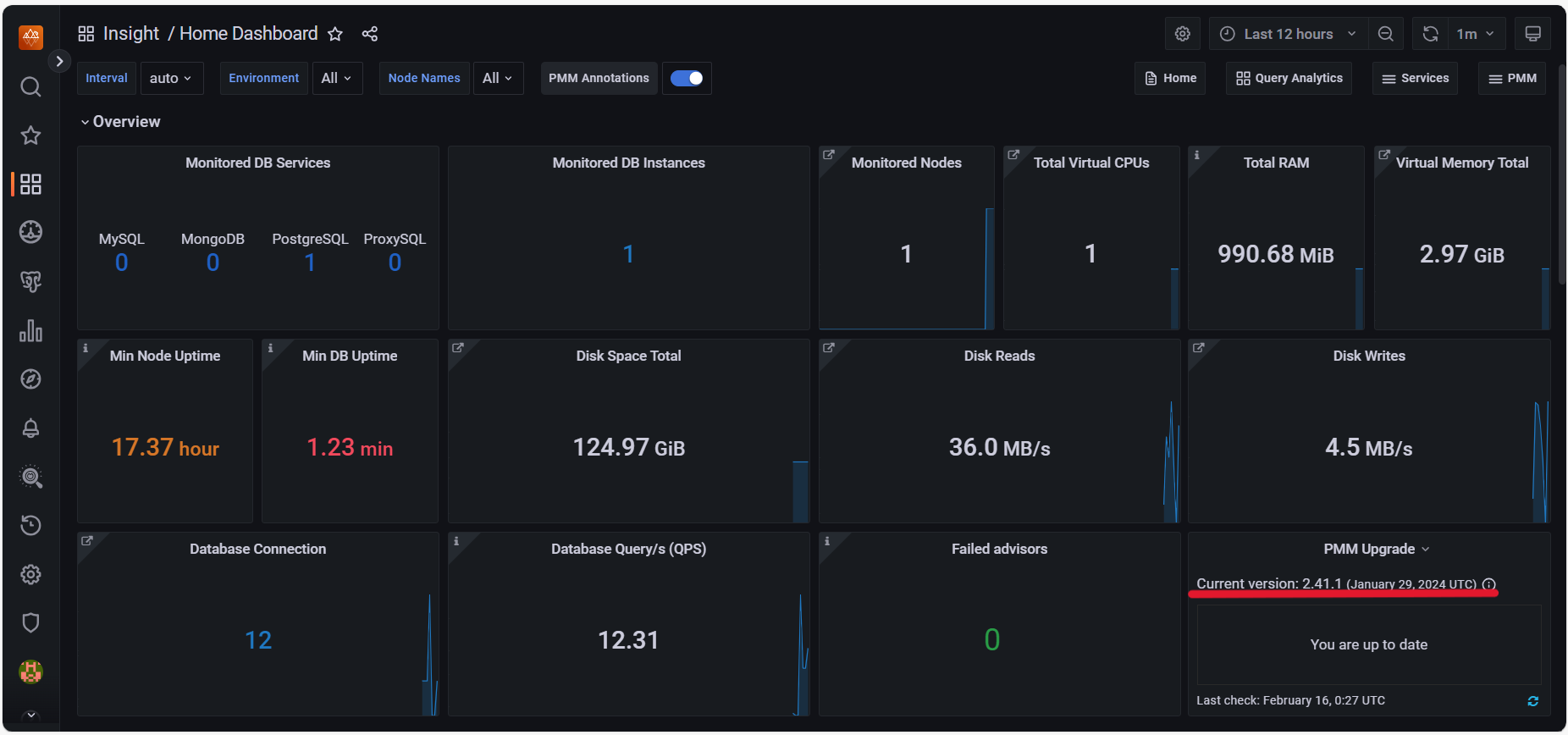Open the operating system dashboards sidebar icon
The height and width of the screenshot is (735, 1568).
click(x=30, y=232)
